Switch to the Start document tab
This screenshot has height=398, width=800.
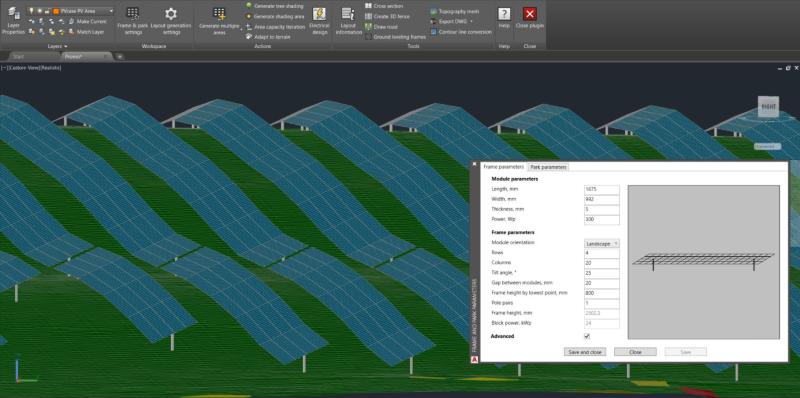pos(18,56)
